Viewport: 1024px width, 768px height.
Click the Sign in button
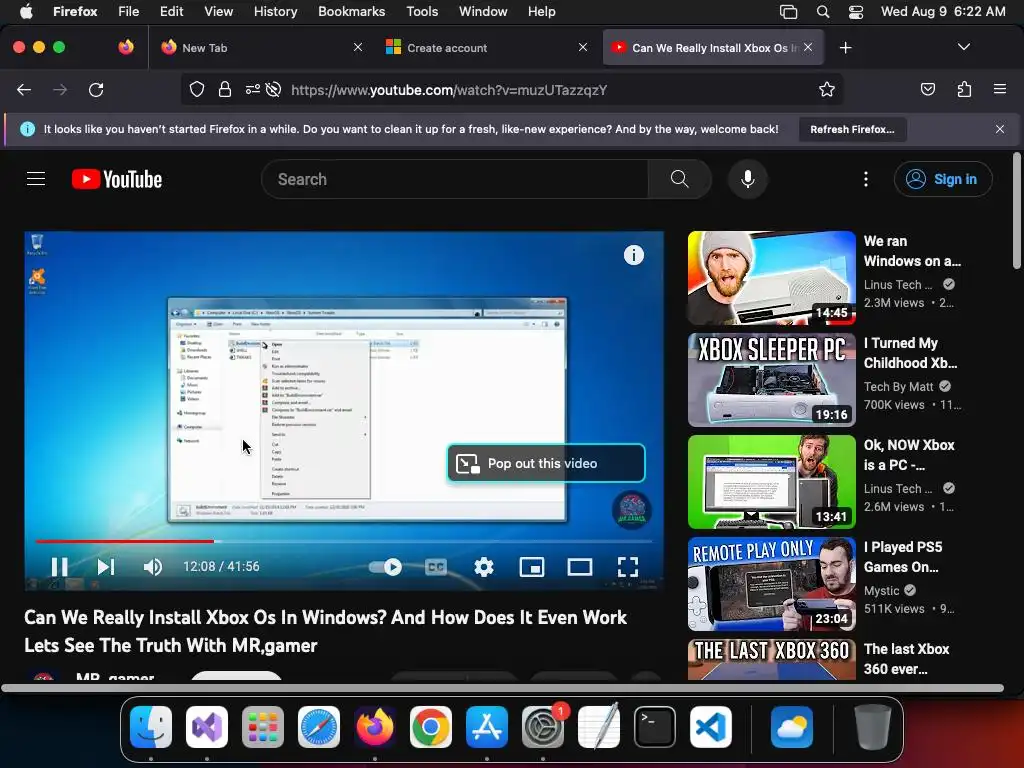point(943,179)
